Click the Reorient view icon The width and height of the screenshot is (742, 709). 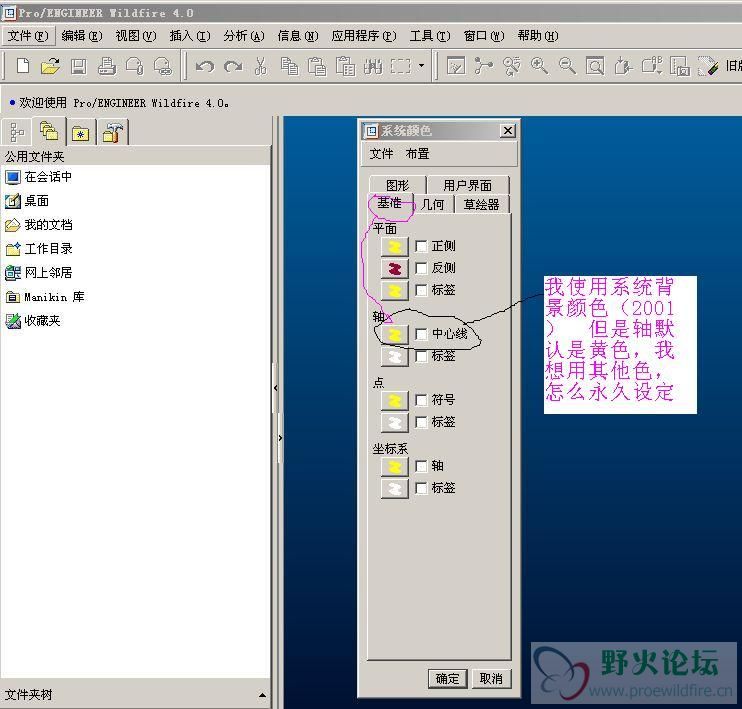click(x=623, y=66)
